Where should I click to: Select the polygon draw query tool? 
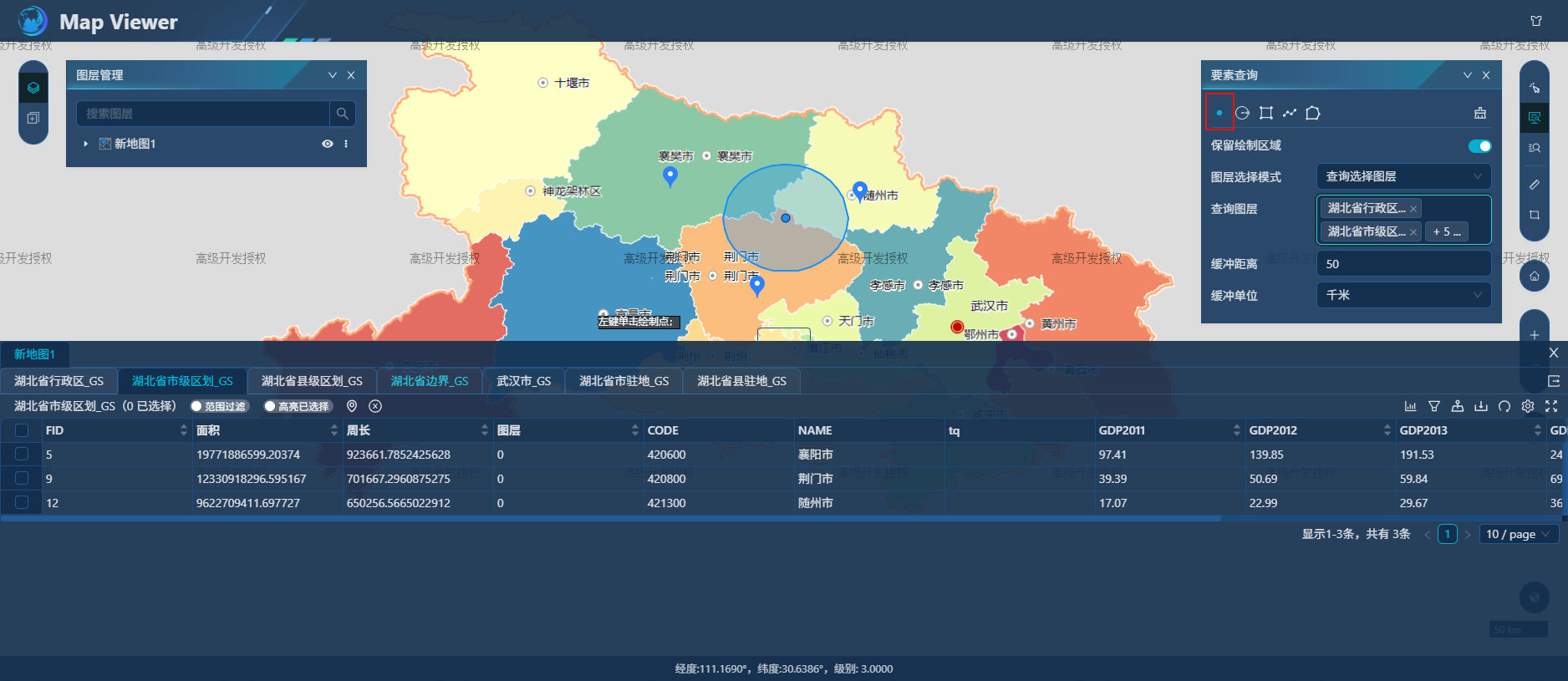click(x=1313, y=113)
